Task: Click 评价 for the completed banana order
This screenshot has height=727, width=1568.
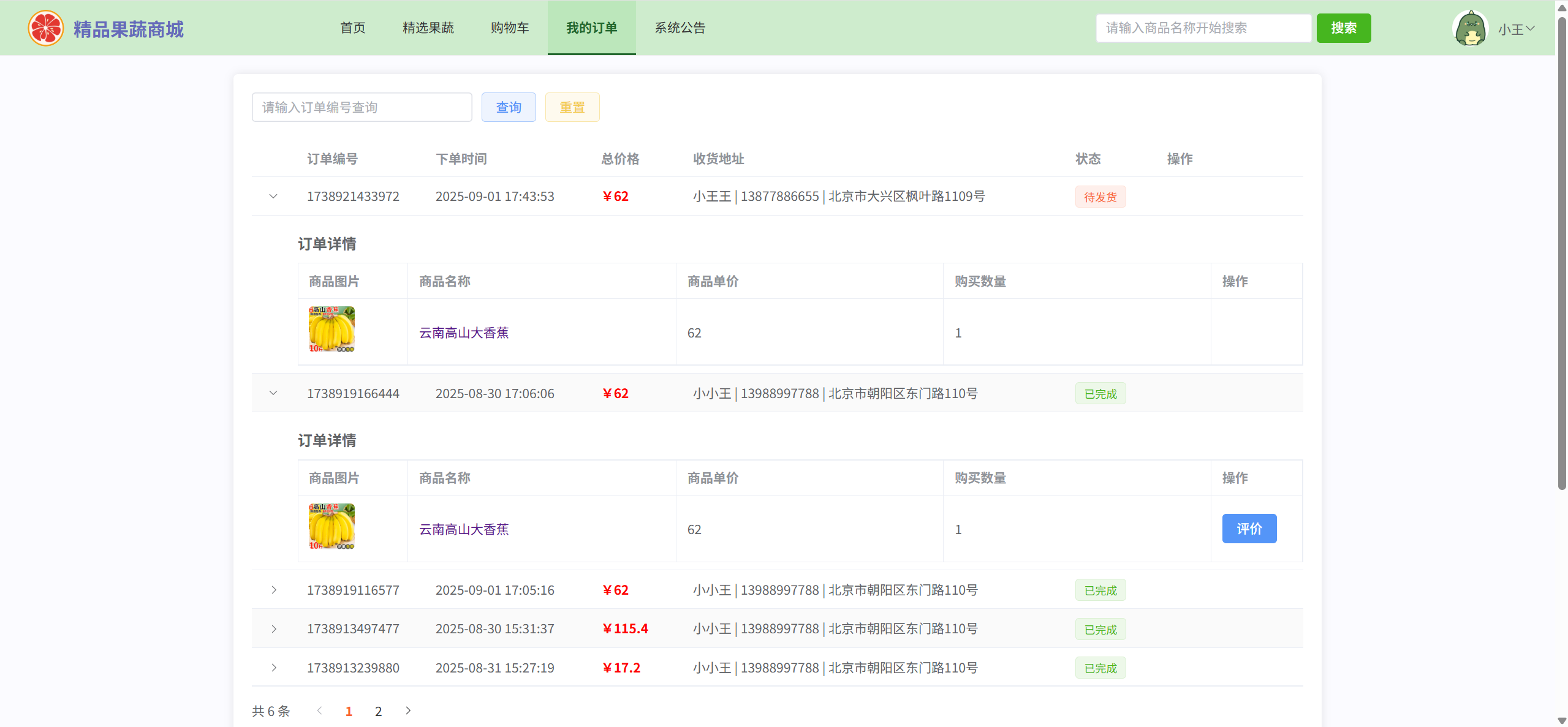Action: (1249, 529)
